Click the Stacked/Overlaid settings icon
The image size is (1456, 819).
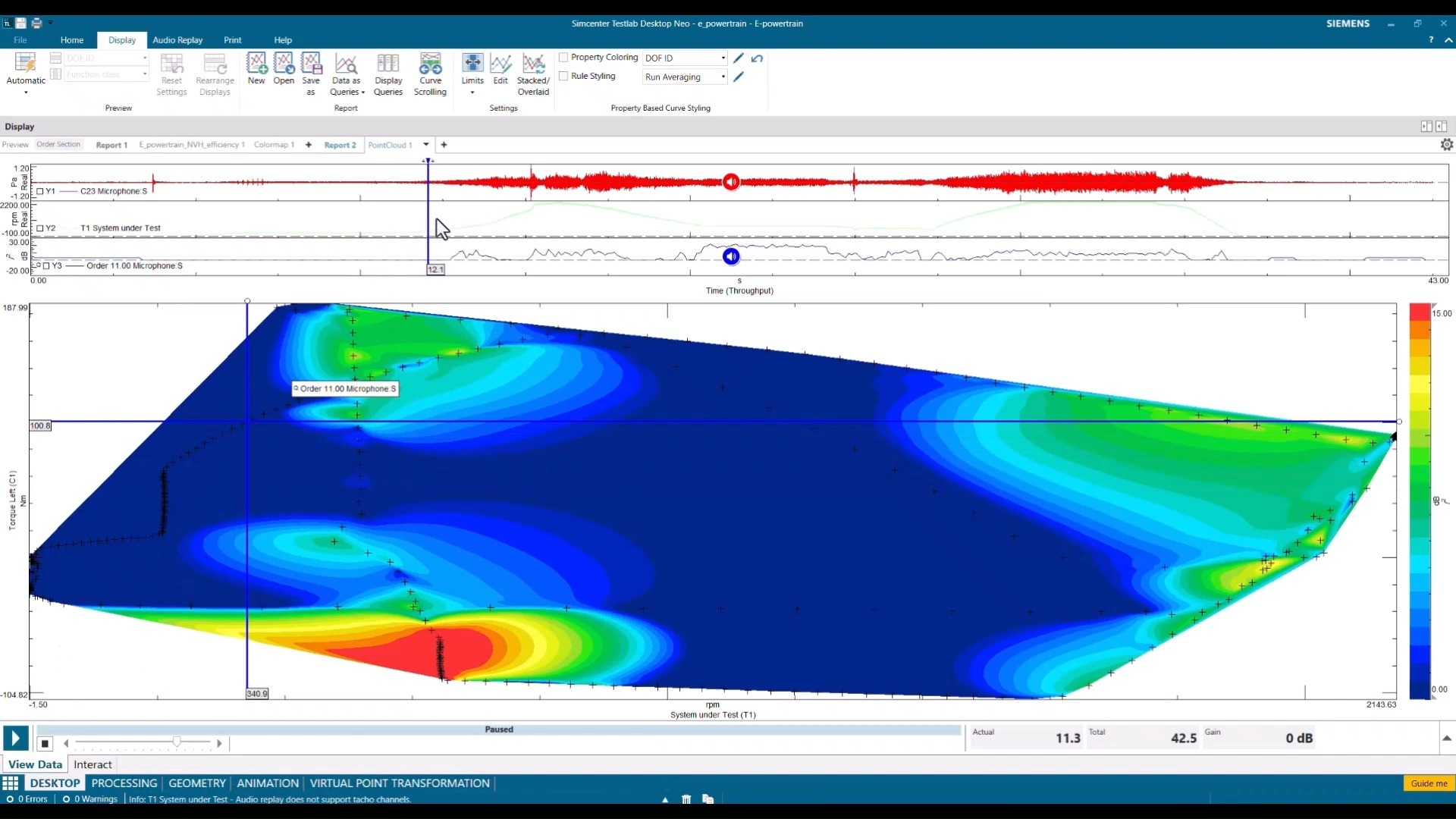pos(533,74)
